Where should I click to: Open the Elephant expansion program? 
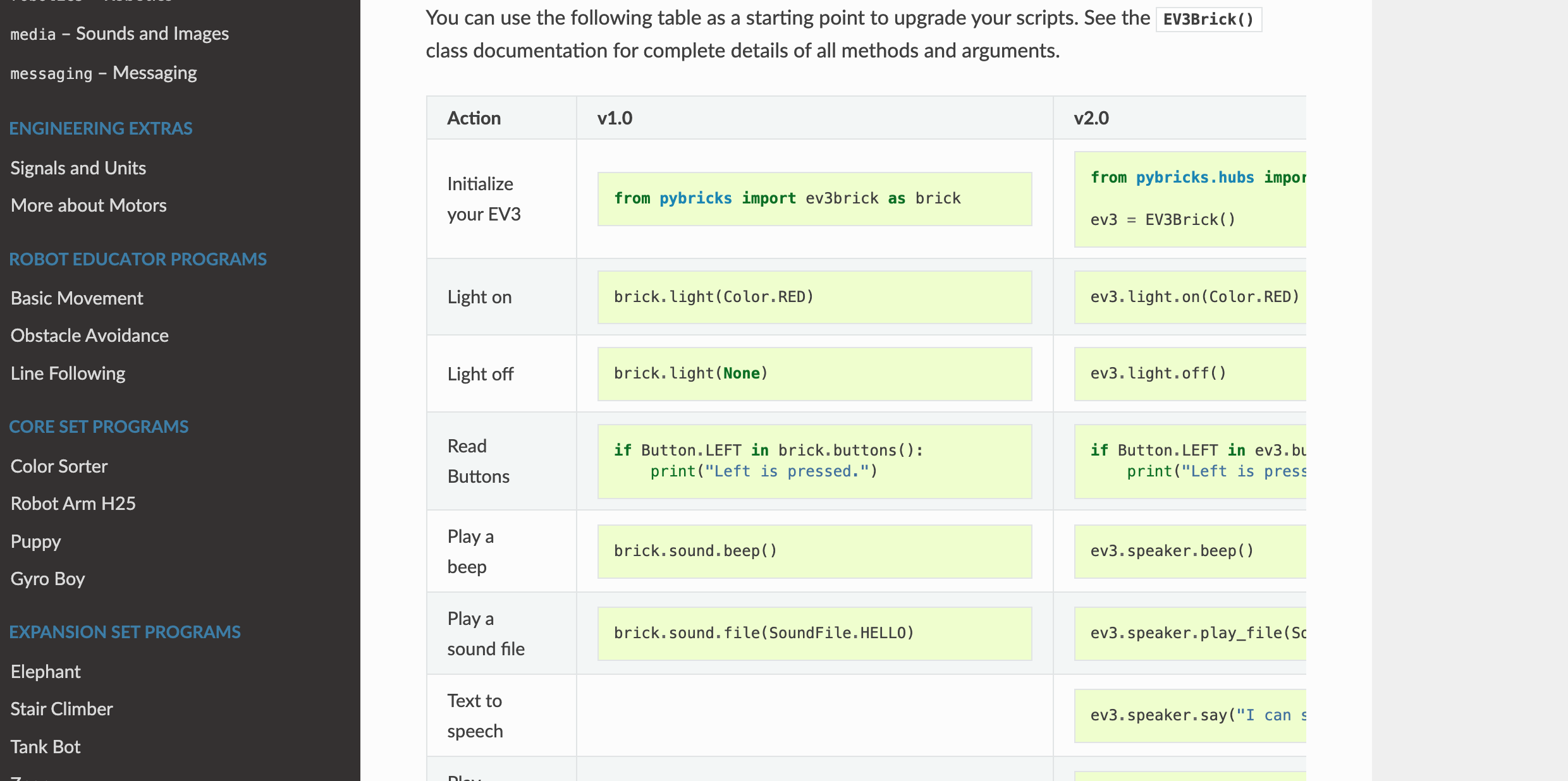pos(46,672)
